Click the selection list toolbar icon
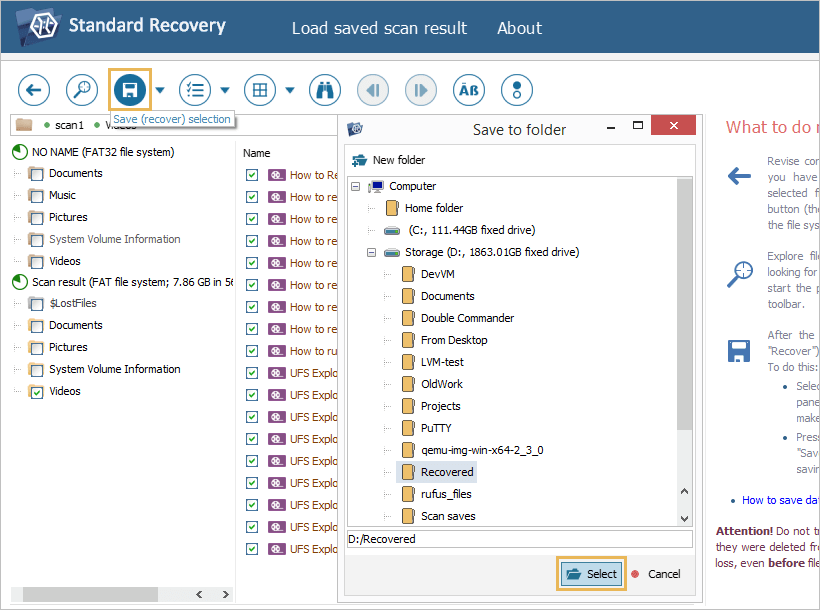The image size is (820, 610). (x=195, y=90)
